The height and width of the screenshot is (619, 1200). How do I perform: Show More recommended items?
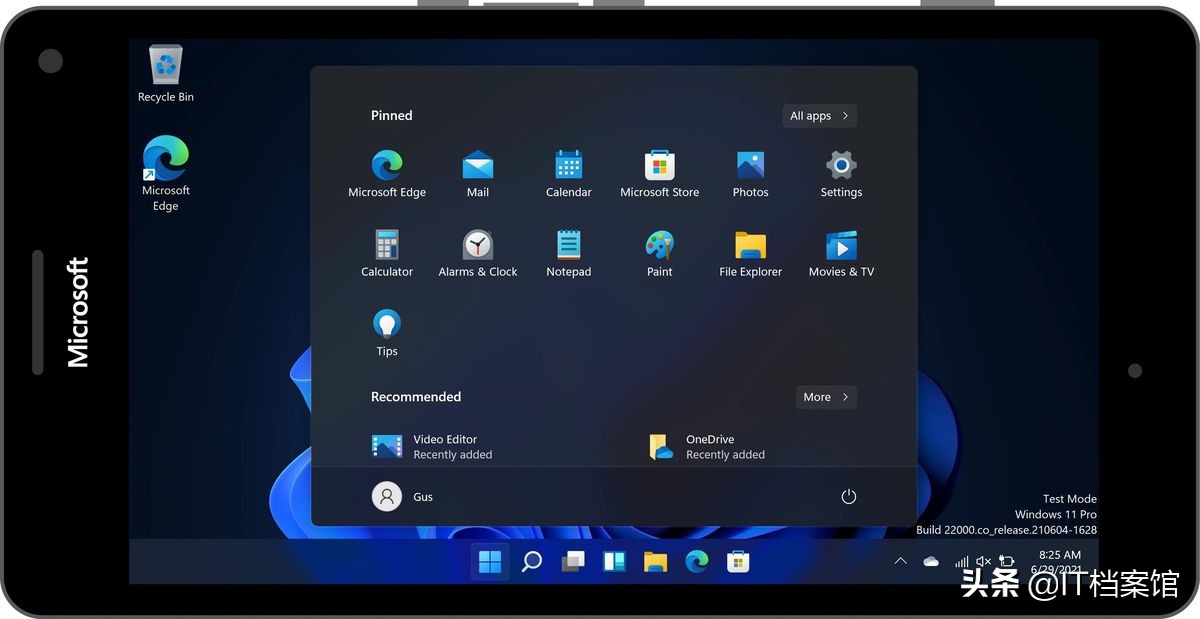[825, 397]
